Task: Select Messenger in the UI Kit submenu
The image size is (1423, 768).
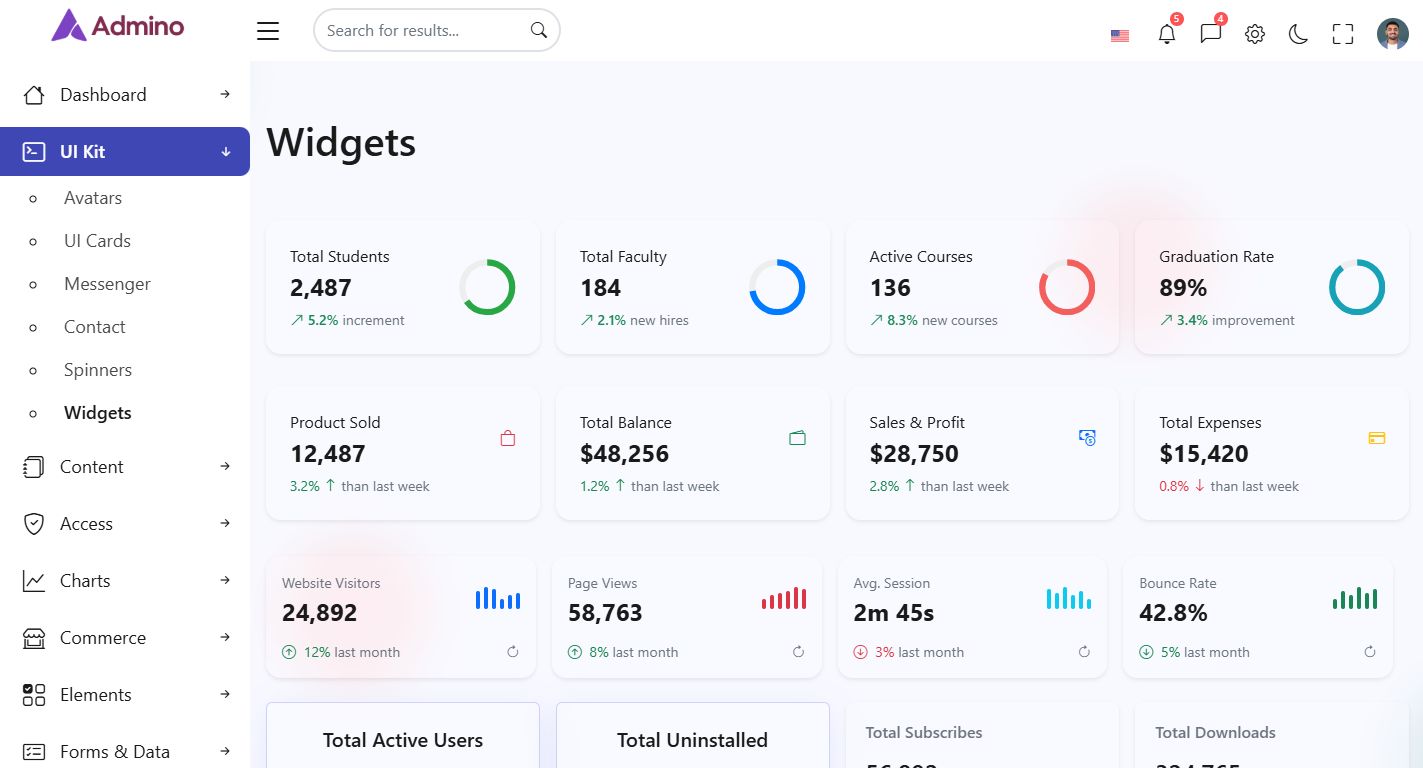Action: [107, 284]
